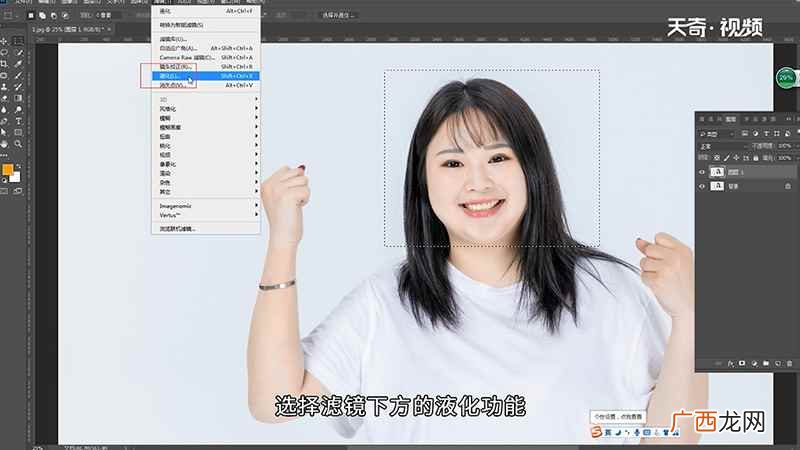The width and height of the screenshot is (800, 450).
Task: Select the top layer thumbnail
Action: tap(717, 172)
